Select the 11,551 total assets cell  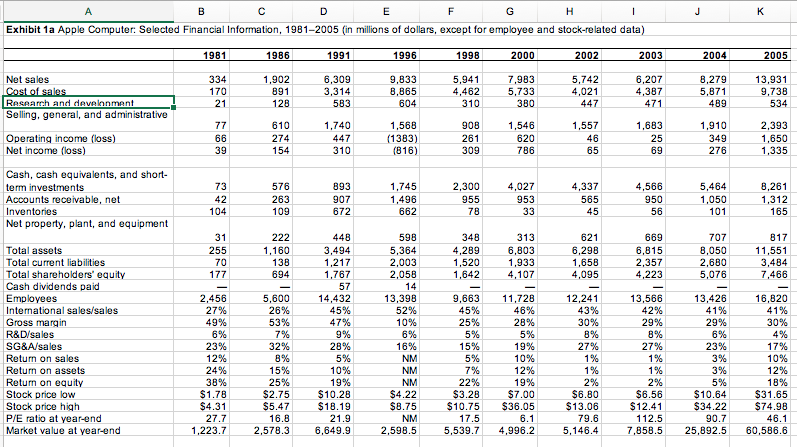[x=760, y=250]
